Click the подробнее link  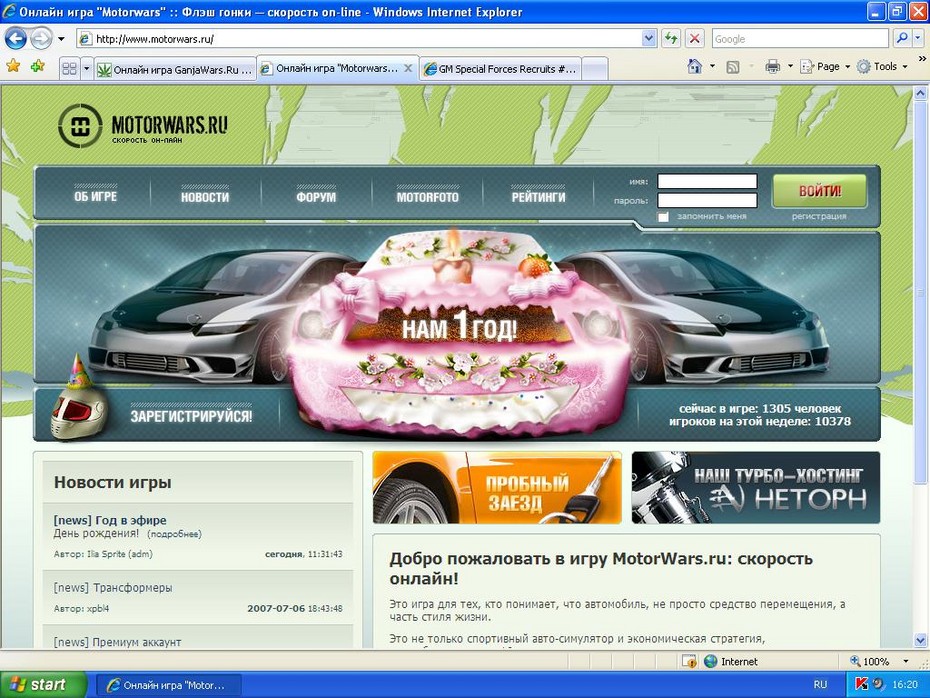point(174,534)
